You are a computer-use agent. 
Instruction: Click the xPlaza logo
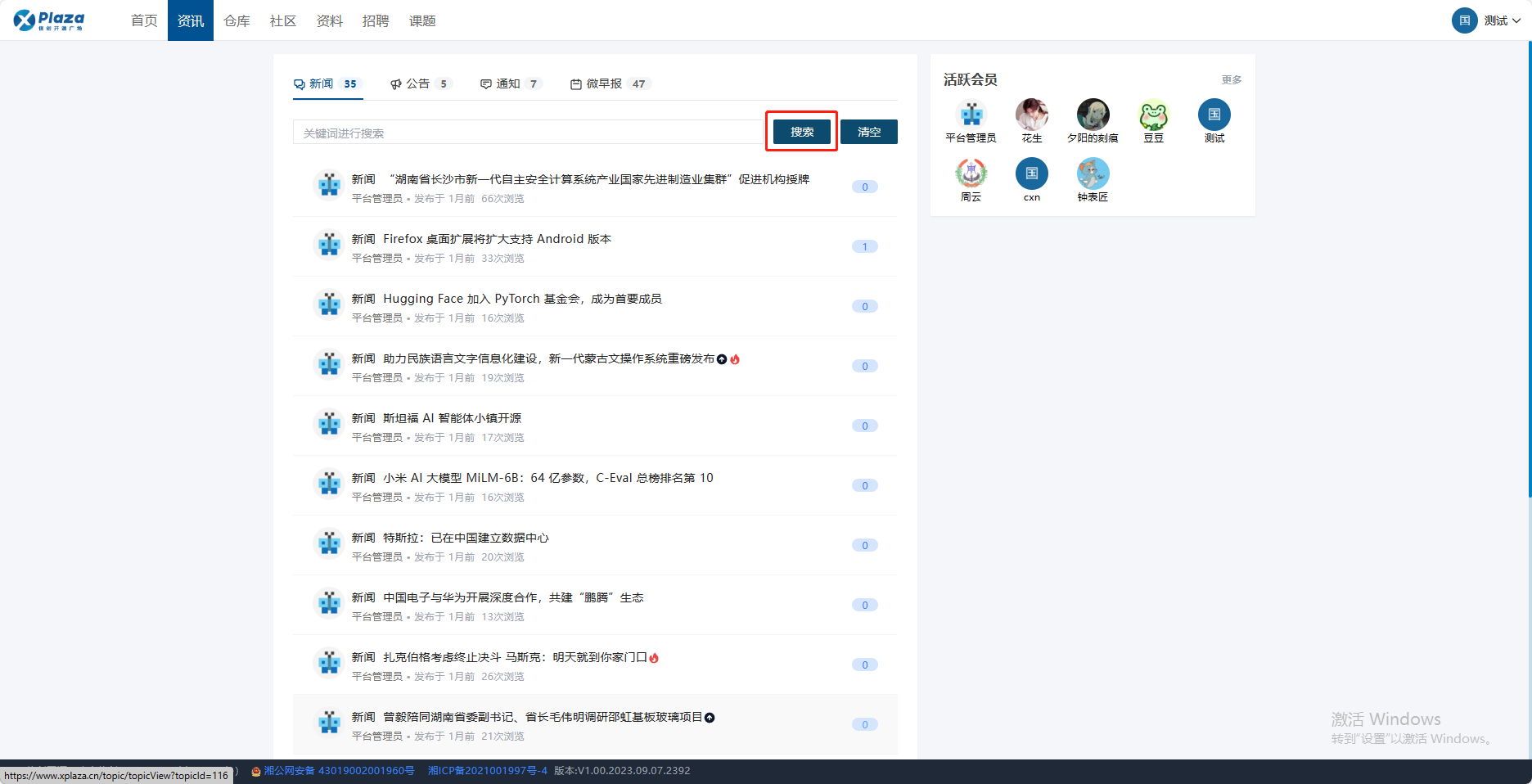(49, 20)
